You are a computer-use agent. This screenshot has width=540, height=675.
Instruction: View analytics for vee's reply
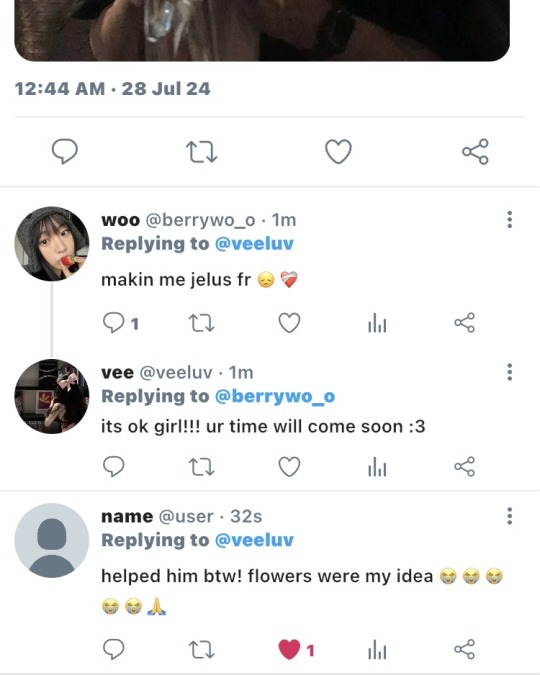[377, 467]
